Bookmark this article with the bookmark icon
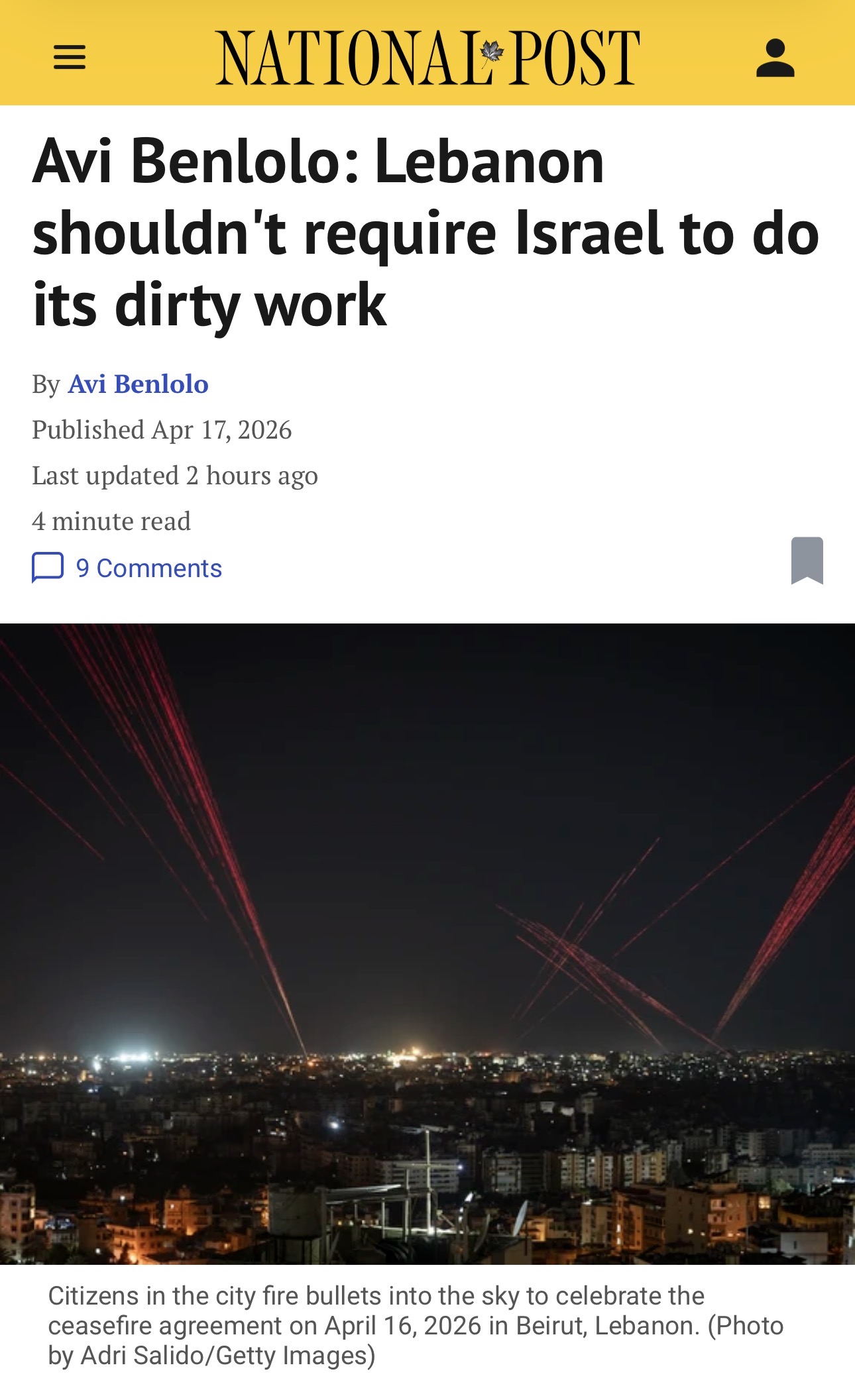This screenshot has width=855, height=1400. pos(807,561)
